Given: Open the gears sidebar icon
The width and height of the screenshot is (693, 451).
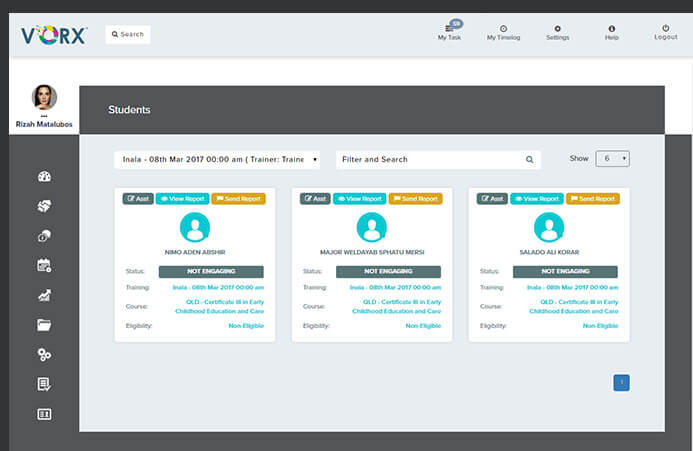Looking at the screenshot, I should [44, 355].
